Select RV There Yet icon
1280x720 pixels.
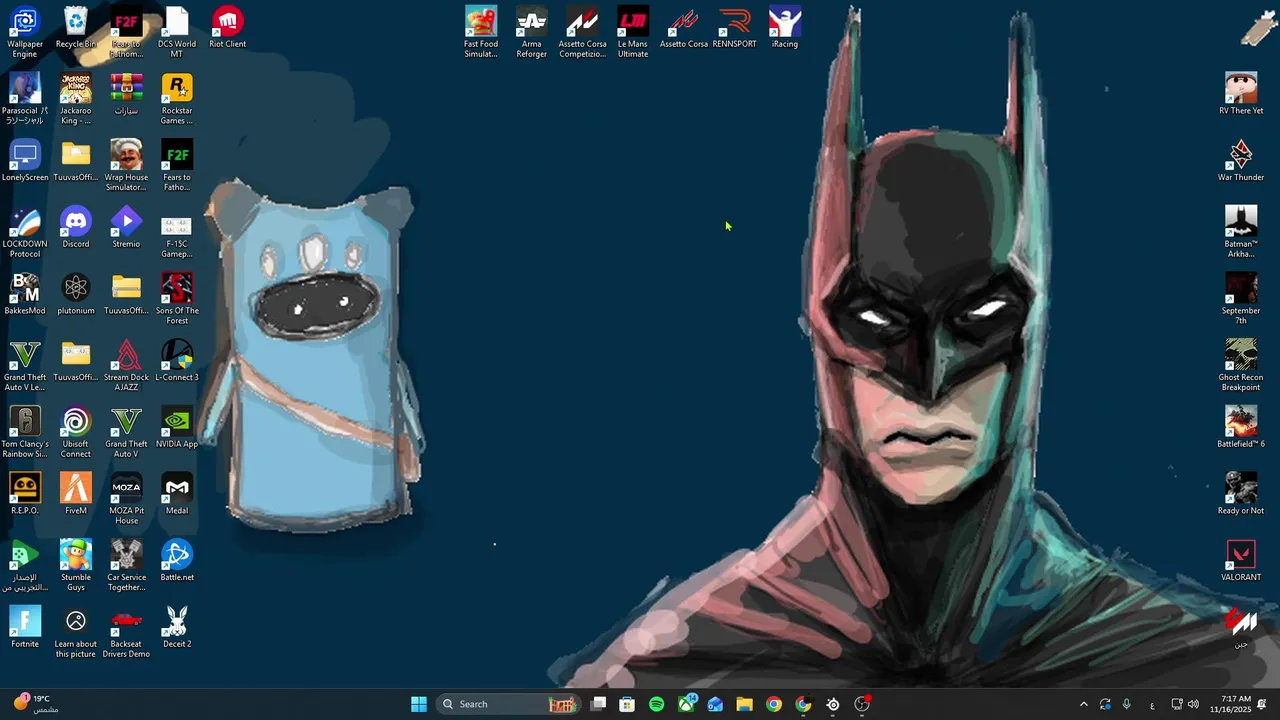pyautogui.click(x=1241, y=94)
